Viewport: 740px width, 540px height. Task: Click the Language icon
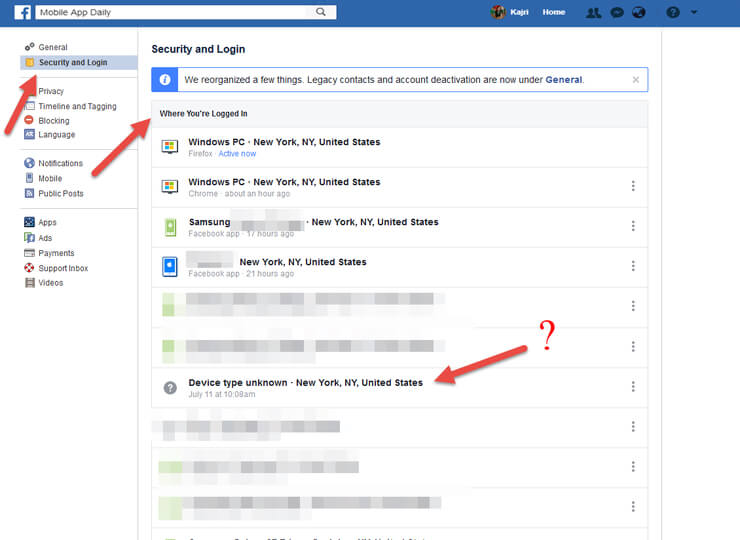pos(29,134)
